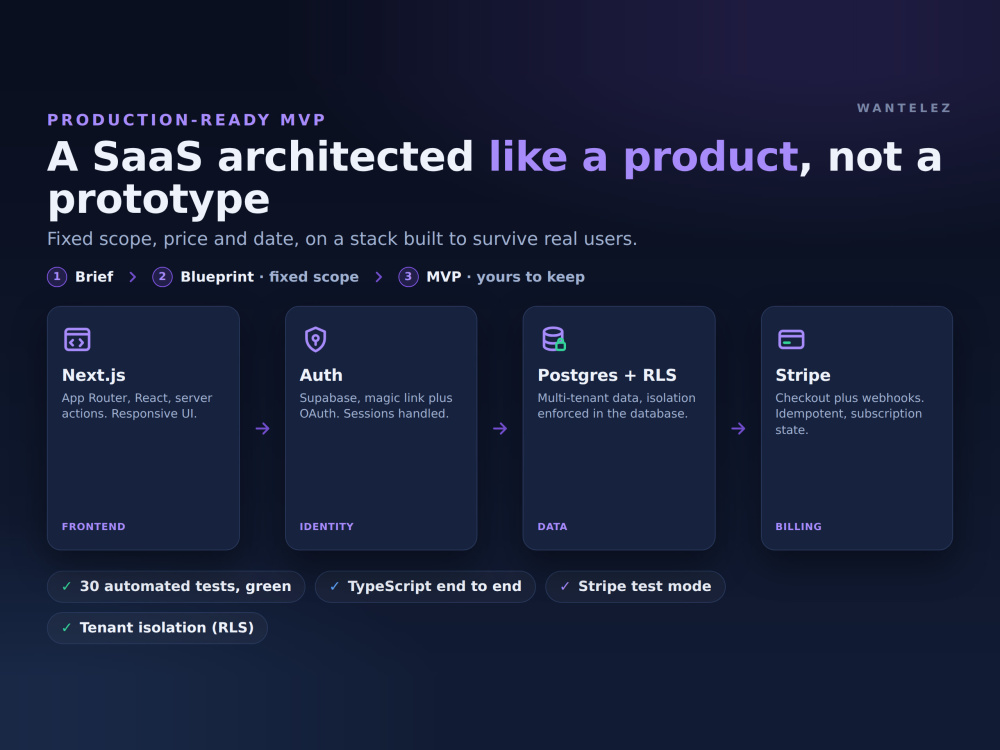Click the PRODUCTION-READY MVP eyebrow text
The image size is (1000, 750).
187,120
